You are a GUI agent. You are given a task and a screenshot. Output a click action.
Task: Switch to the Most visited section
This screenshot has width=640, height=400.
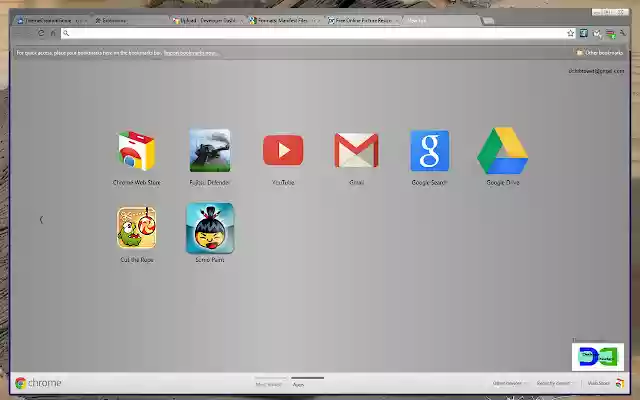coord(269,384)
